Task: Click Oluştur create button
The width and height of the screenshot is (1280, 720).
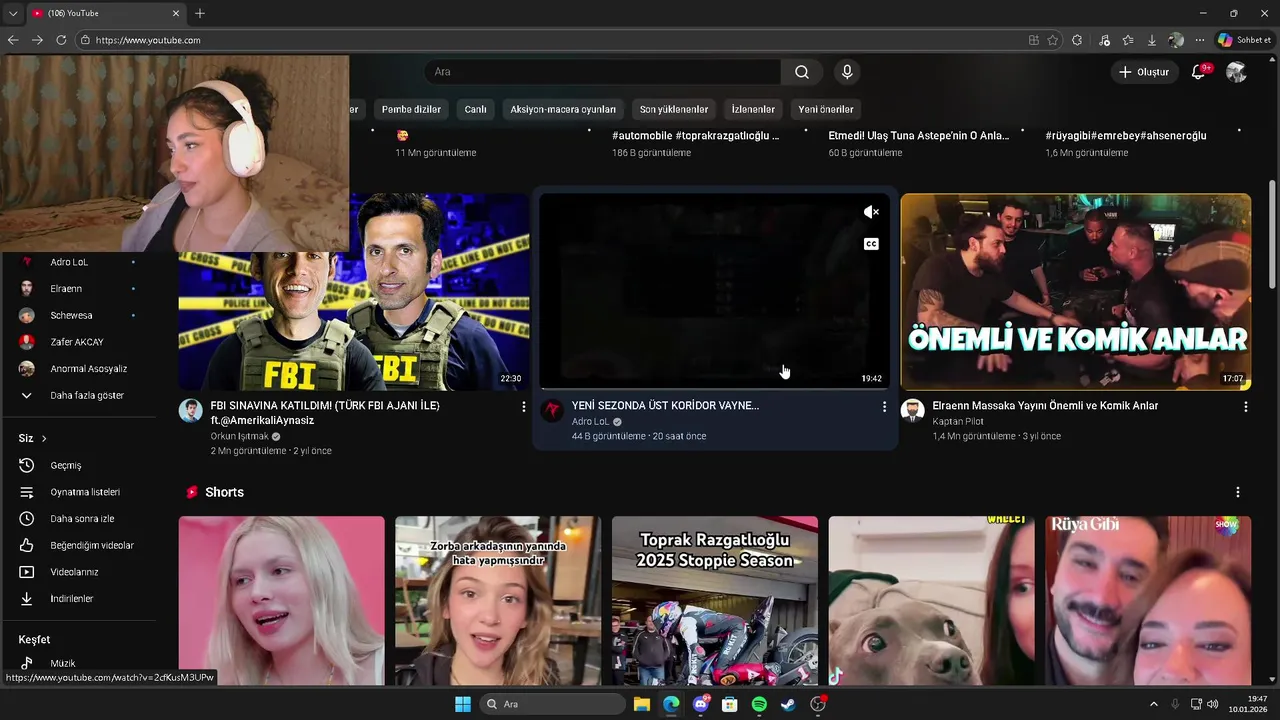Action: pos(1144,72)
